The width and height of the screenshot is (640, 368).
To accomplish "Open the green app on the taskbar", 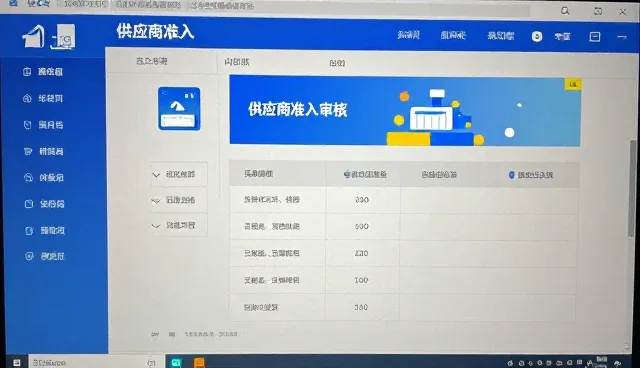I will (x=176, y=362).
